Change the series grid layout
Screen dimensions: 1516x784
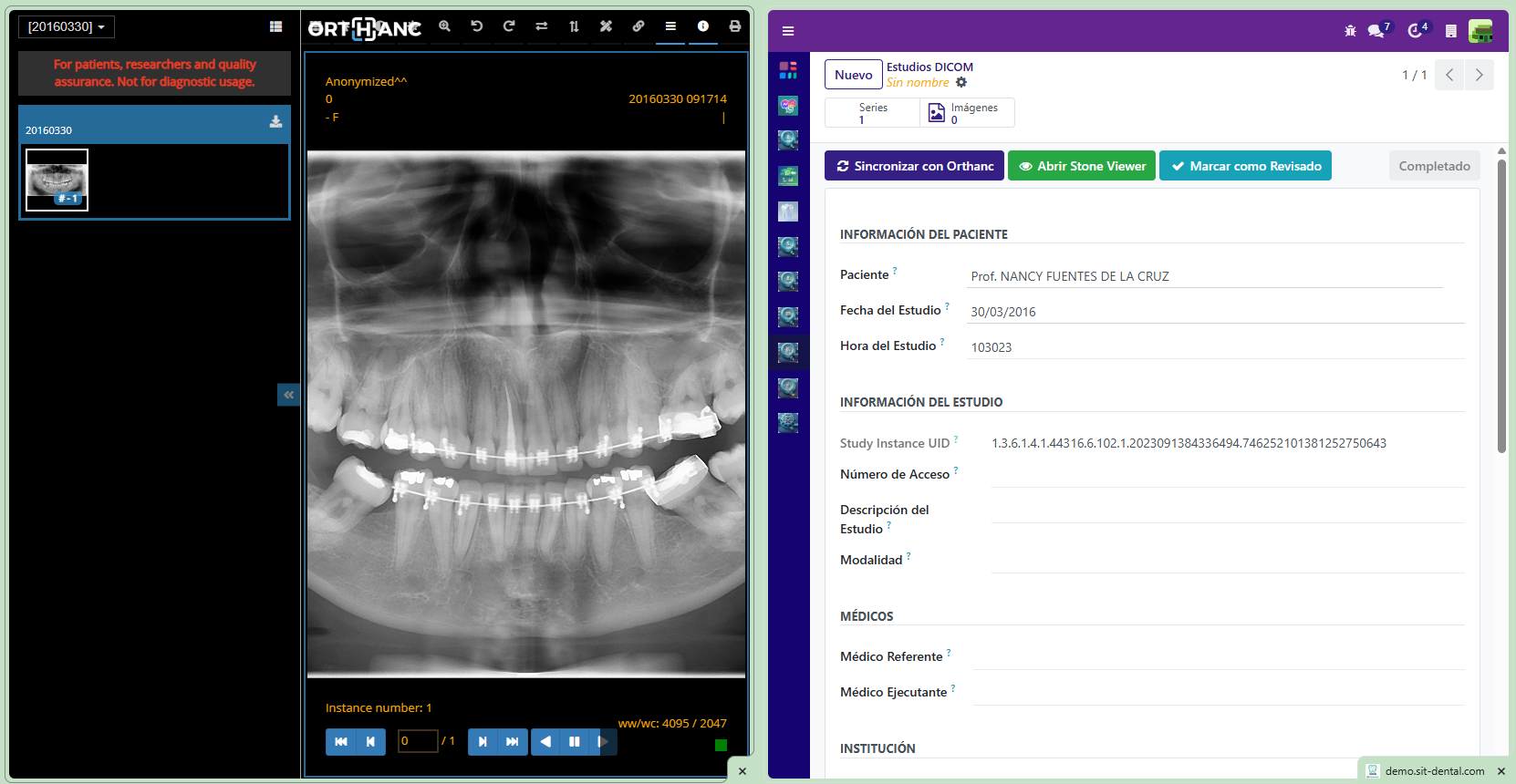275,26
